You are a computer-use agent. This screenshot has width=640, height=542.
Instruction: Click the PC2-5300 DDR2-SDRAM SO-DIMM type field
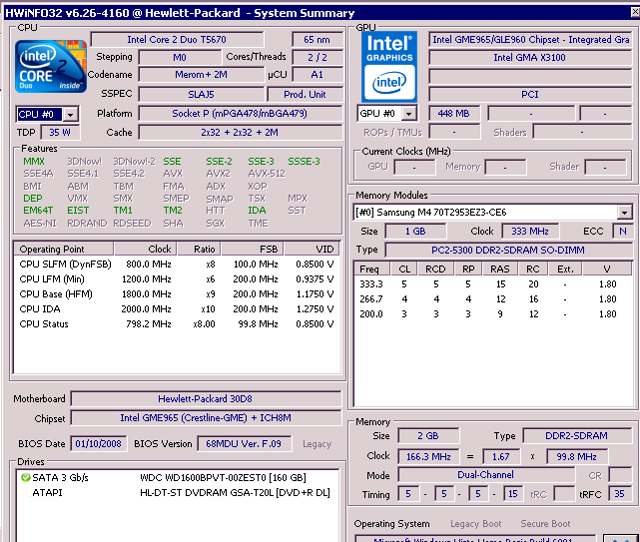click(509, 250)
